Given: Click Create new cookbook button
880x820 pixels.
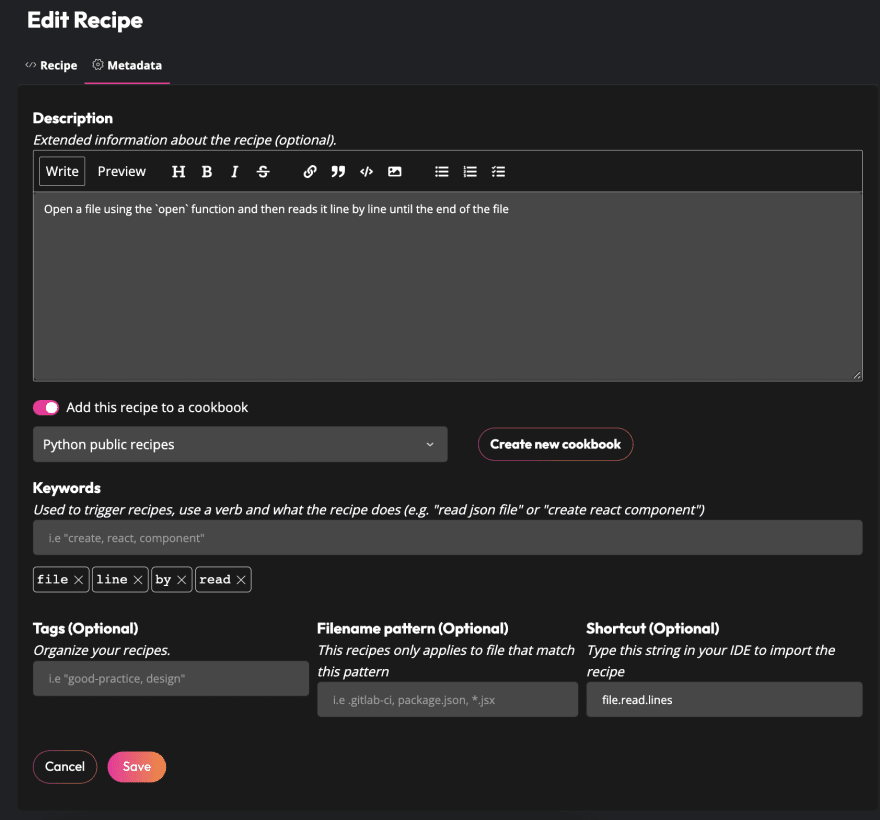Looking at the screenshot, I should click(x=556, y=445).
